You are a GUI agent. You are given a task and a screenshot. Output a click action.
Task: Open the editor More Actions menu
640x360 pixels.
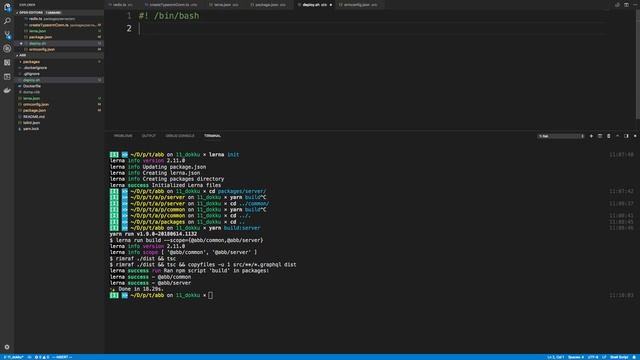(x=635, y=5)
